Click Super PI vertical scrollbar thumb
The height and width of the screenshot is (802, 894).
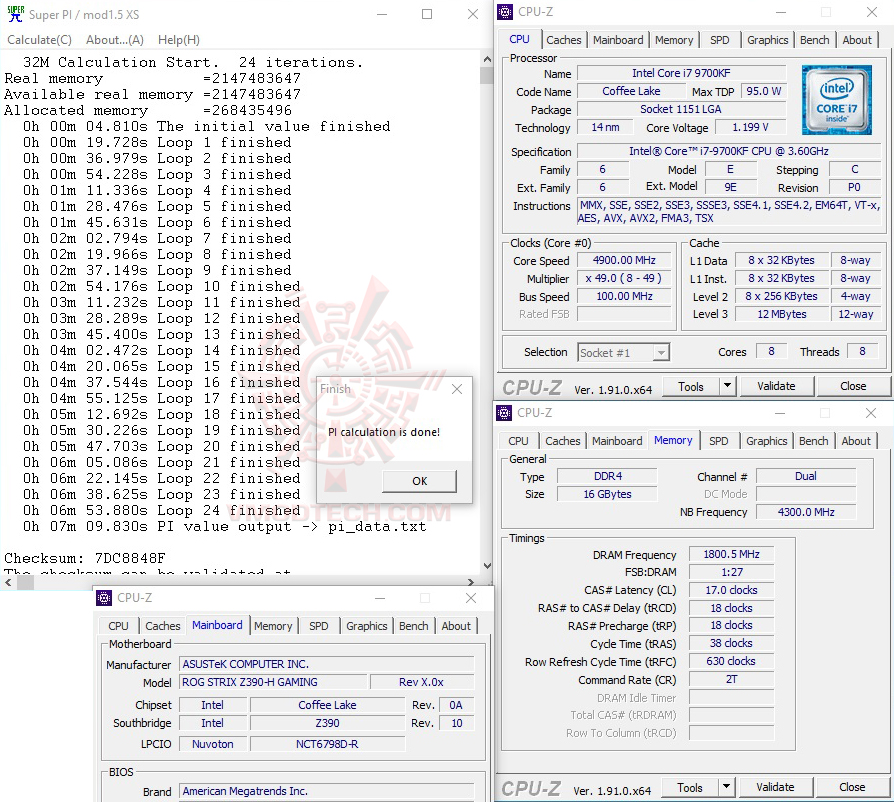(487, 75)
